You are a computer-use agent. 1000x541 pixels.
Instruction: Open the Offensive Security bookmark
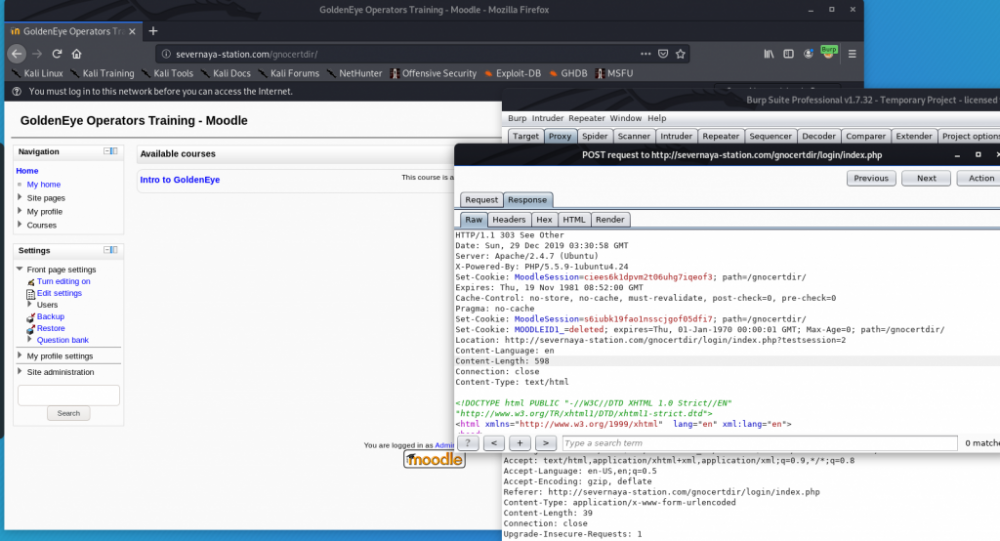point(434,73)
